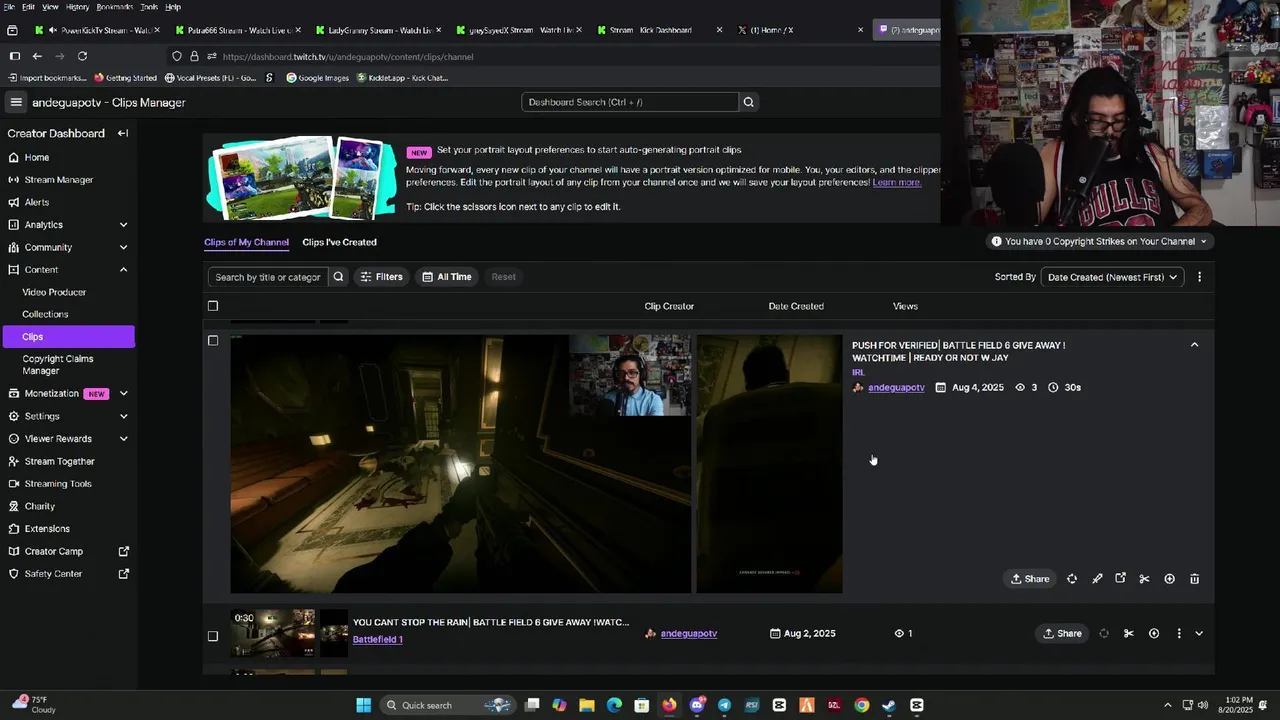The height and width of the screenshot is (720, 1280).
Task: Click Share button on the Aug 2 clip
Action: pyautogui.click(x=1062, y=633)
